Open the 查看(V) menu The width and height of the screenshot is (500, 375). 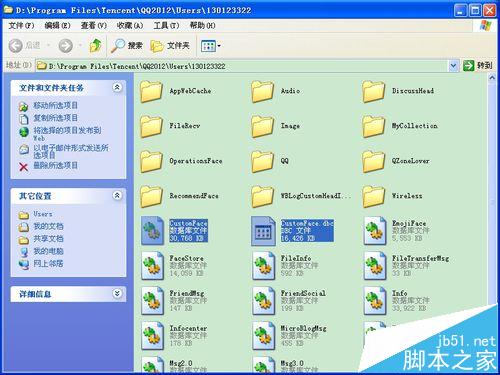pyautogui.click(x=93, y=25)
